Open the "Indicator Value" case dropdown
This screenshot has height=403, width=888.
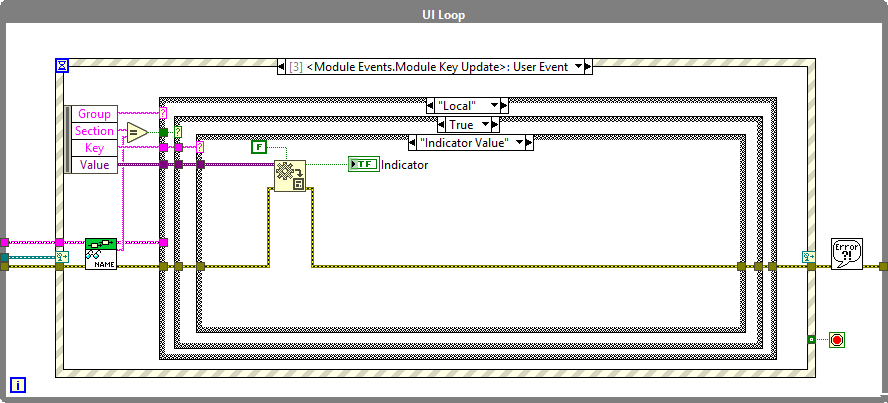[x=520, y=143]
